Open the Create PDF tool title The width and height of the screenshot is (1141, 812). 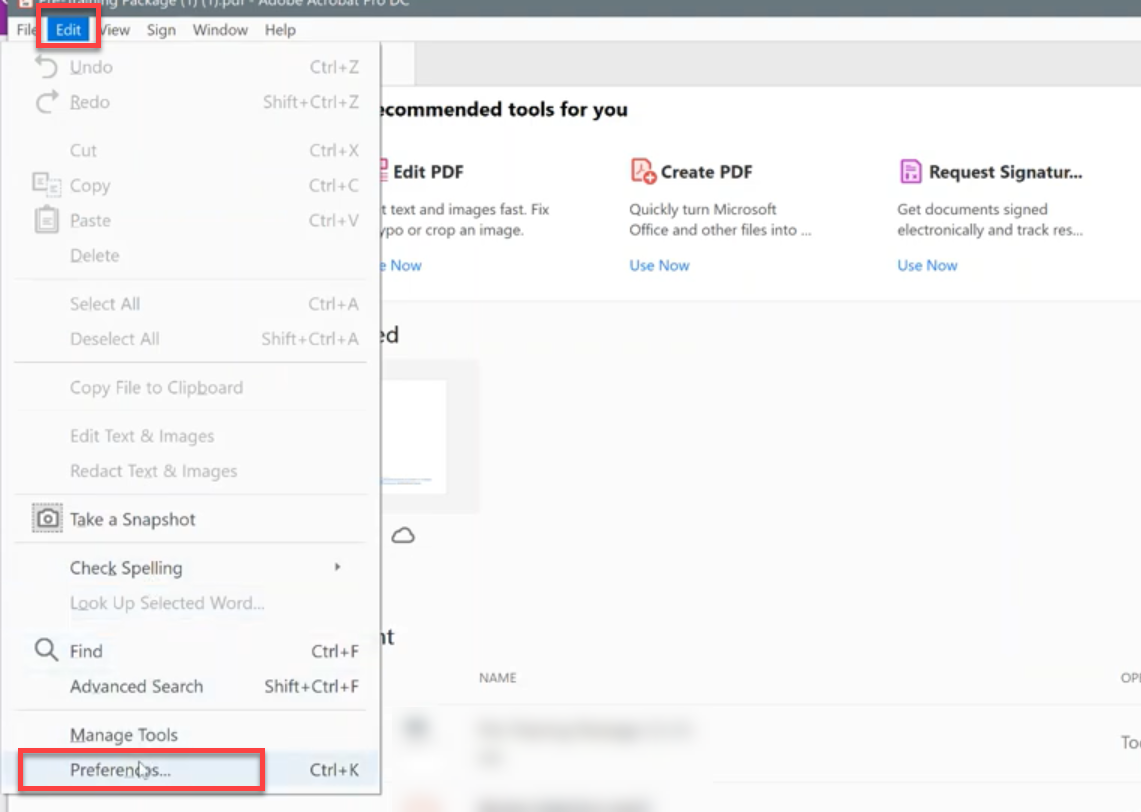[x=706, y=172]
